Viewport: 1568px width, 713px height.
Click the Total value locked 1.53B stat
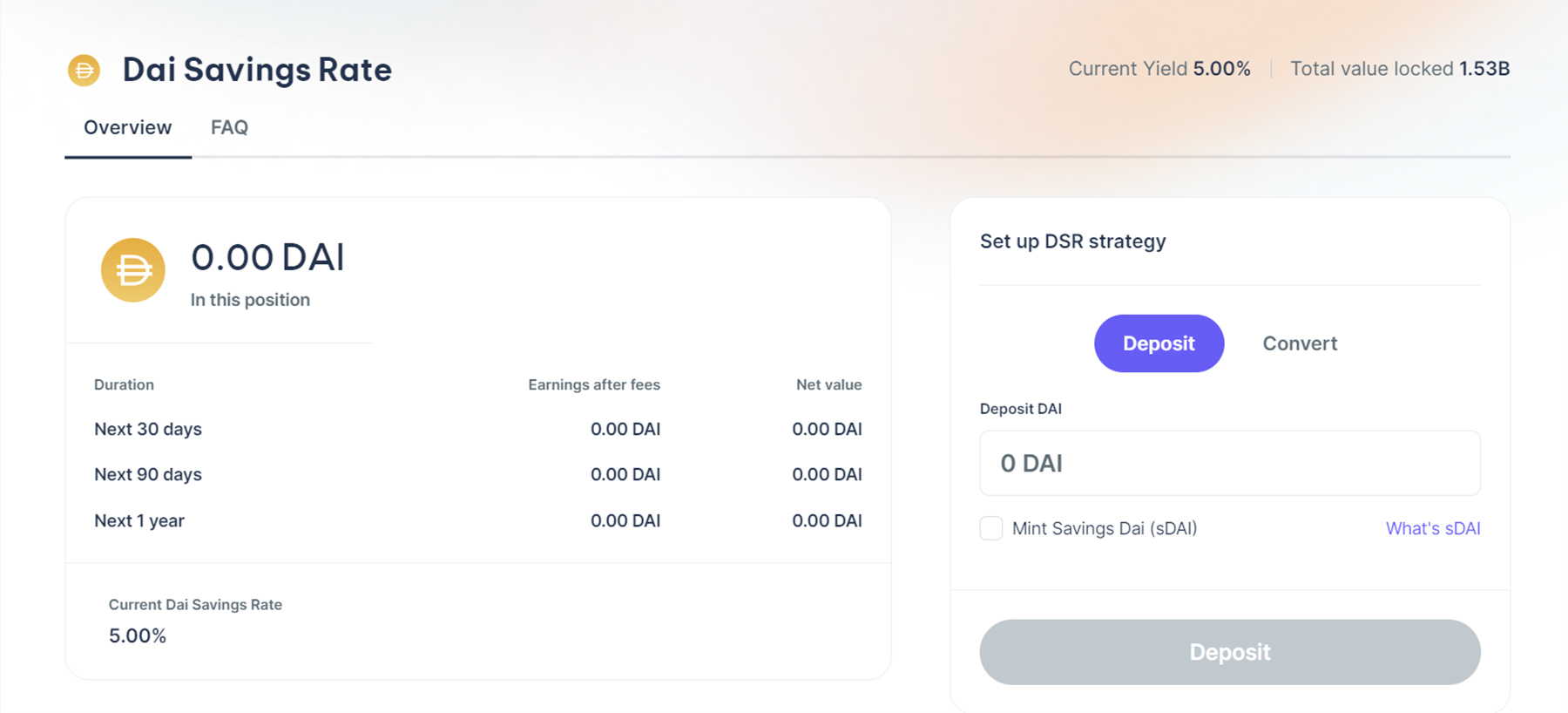coord(1399,69)
